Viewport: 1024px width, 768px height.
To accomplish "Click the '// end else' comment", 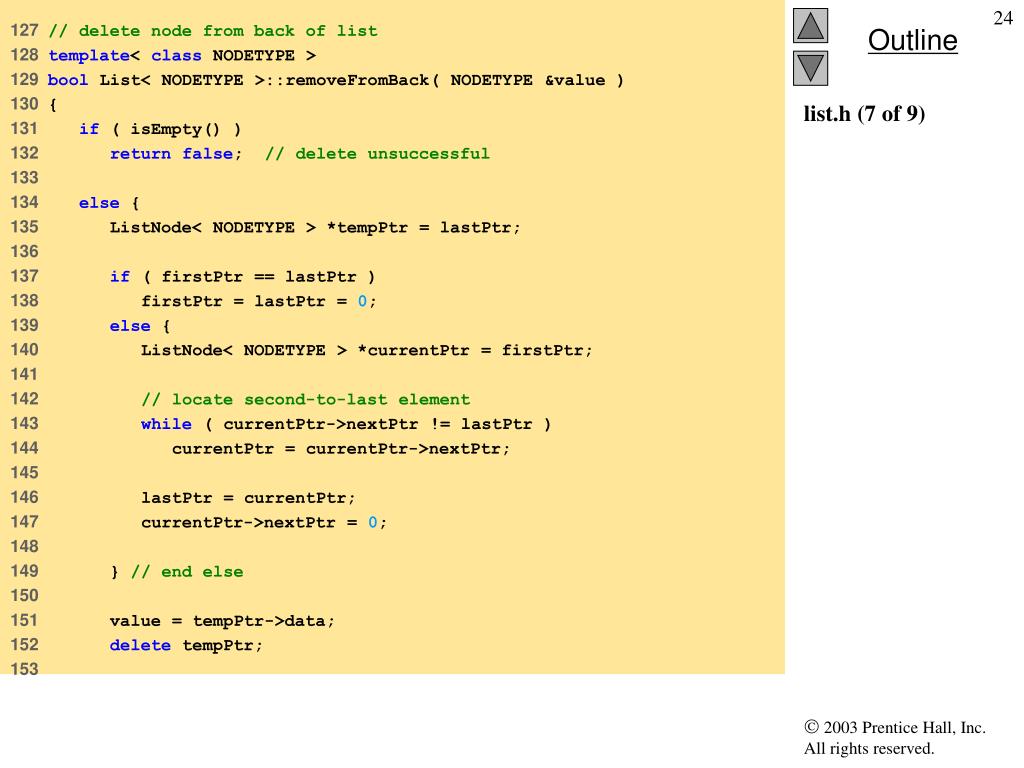I will [187, 571].
